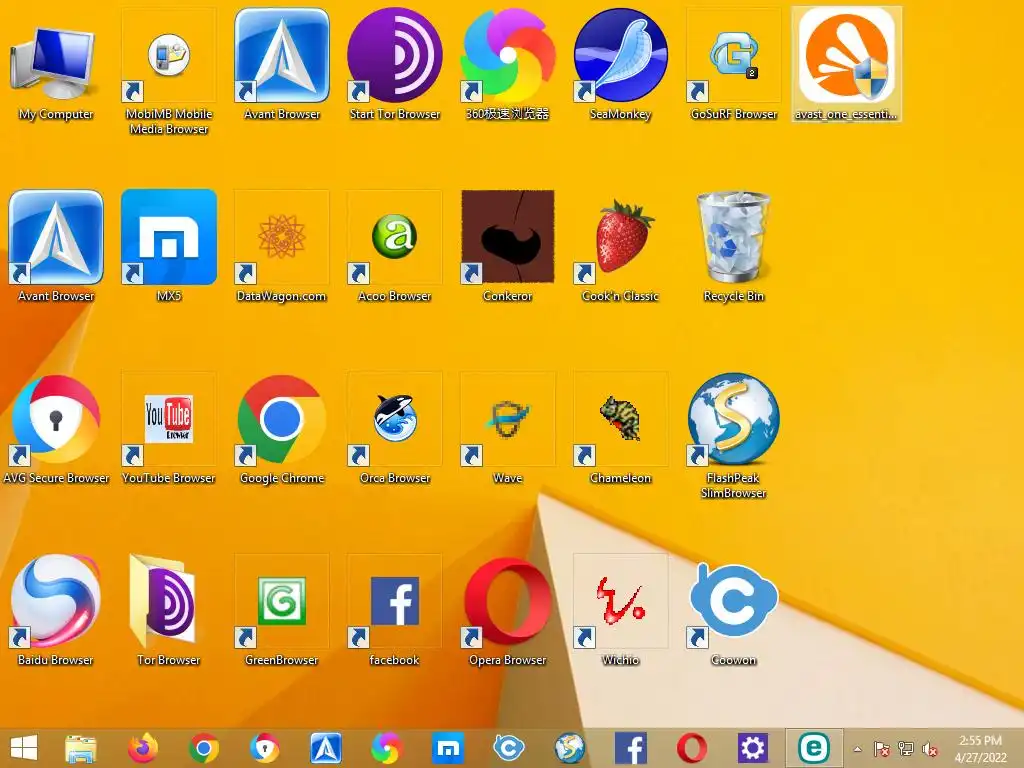
Task: Launch 360 browser from taskbar
Action: coord(387,748)
